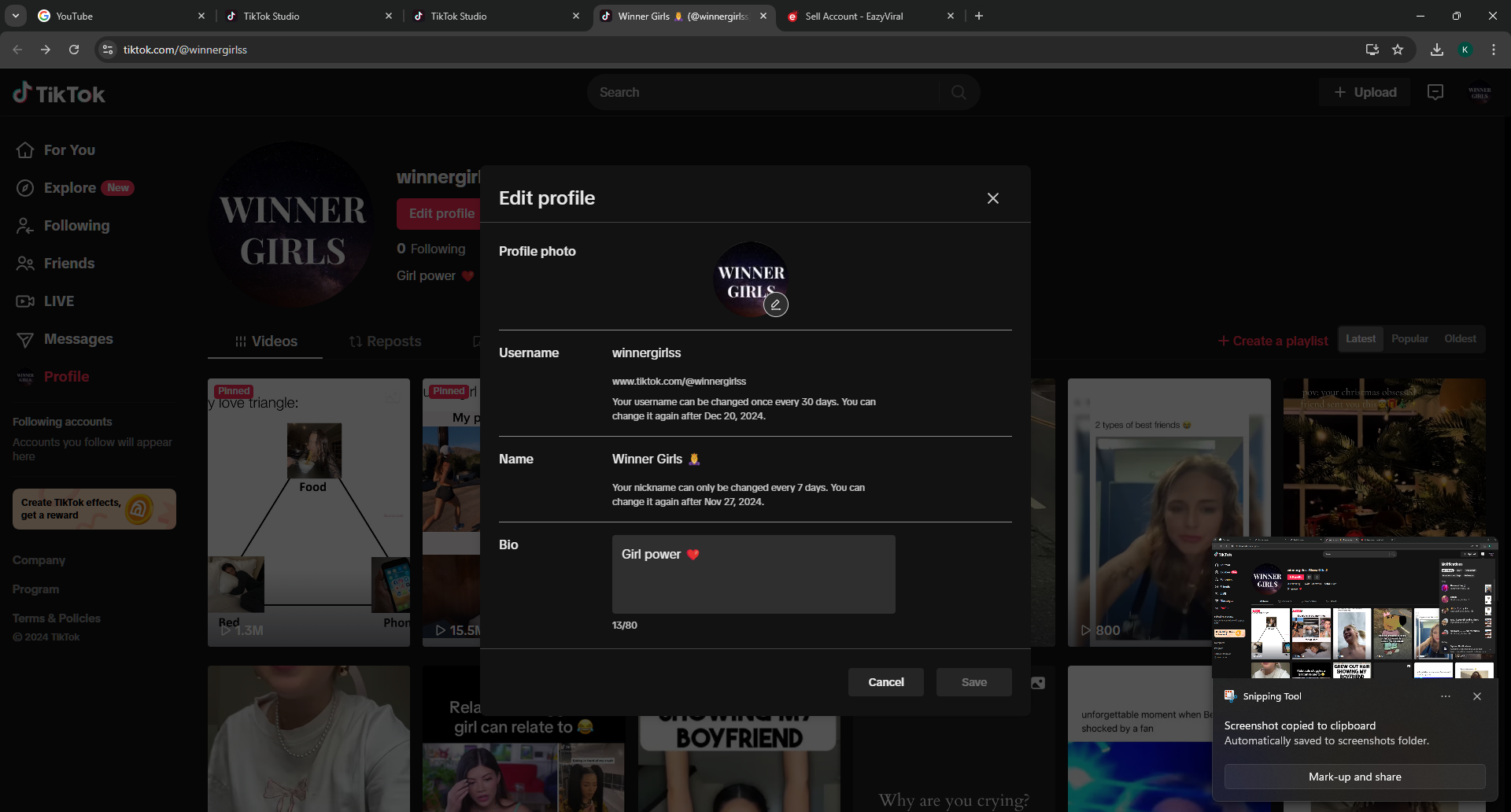Click the TikTok search field
The image size is (1511, 812).
(763, 92)
